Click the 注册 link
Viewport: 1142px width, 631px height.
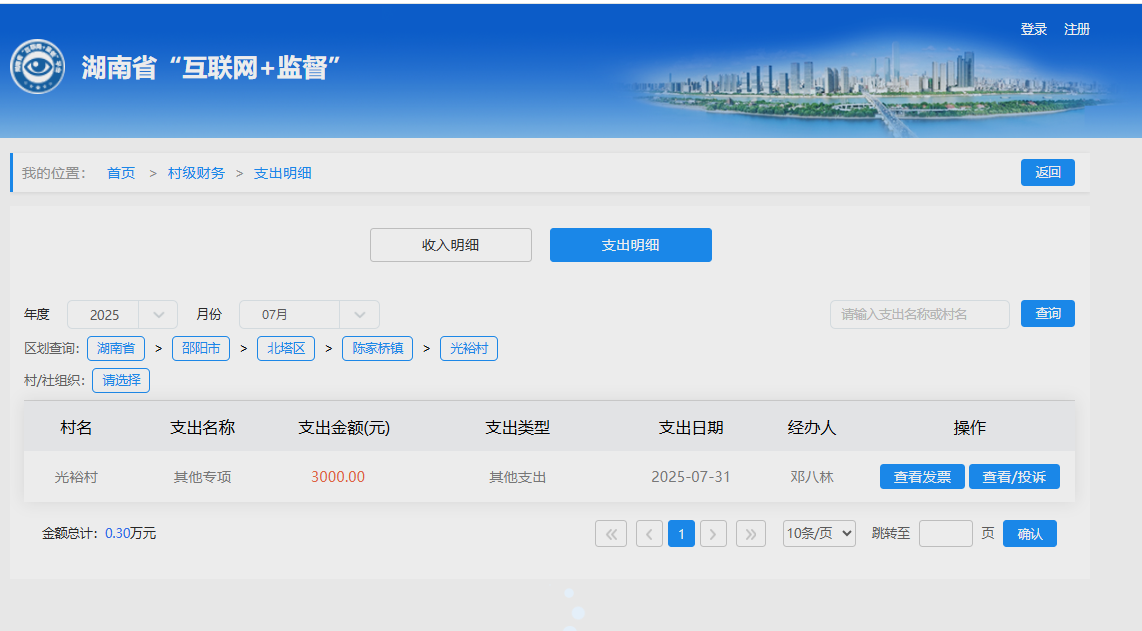tap(1077, 29)
